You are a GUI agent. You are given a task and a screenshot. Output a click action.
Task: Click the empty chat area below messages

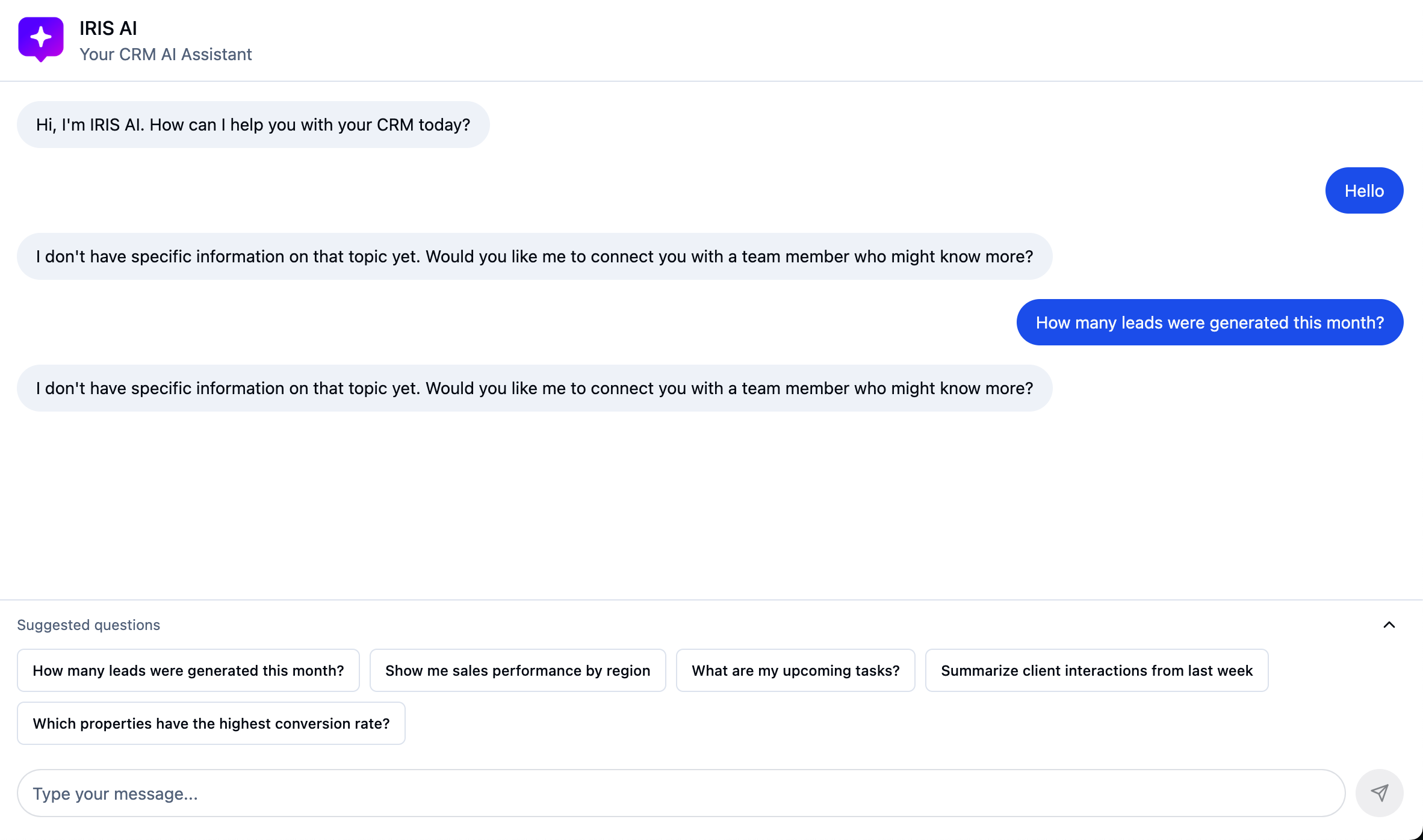click(710, 505)
